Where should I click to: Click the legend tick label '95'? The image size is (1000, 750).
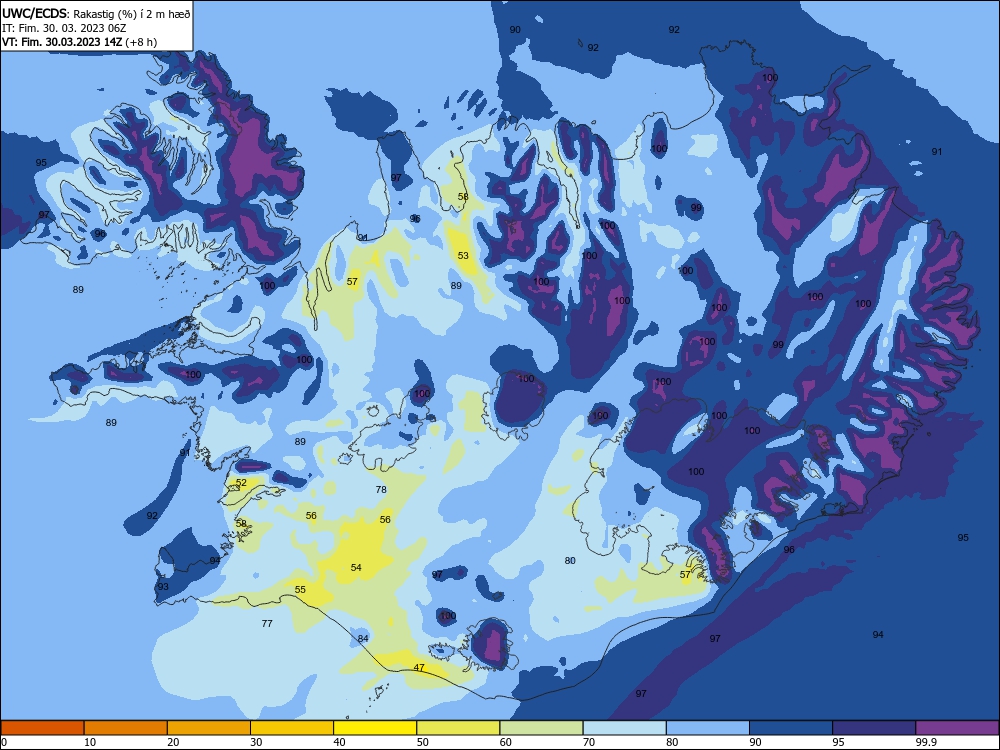[x=838, y=742]
